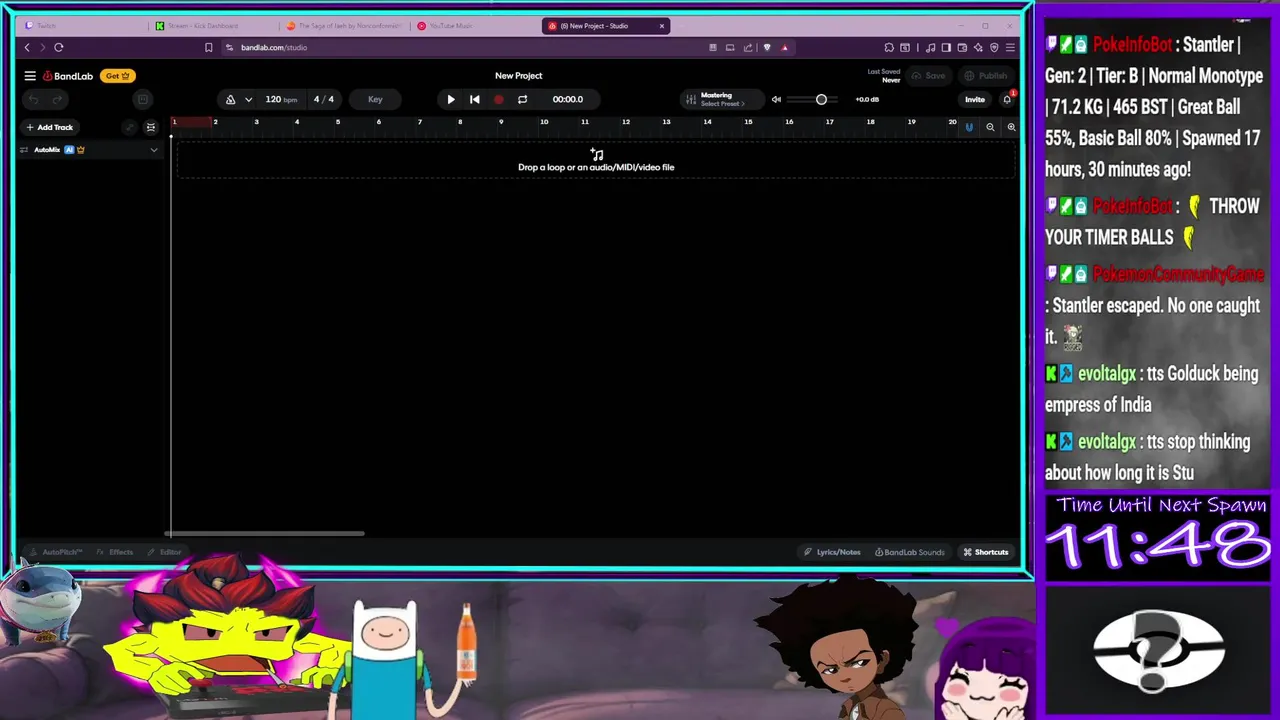Toggle loop cycle mode
The height and width of the screenshot is (720, 1280).
tap(522, 99)
